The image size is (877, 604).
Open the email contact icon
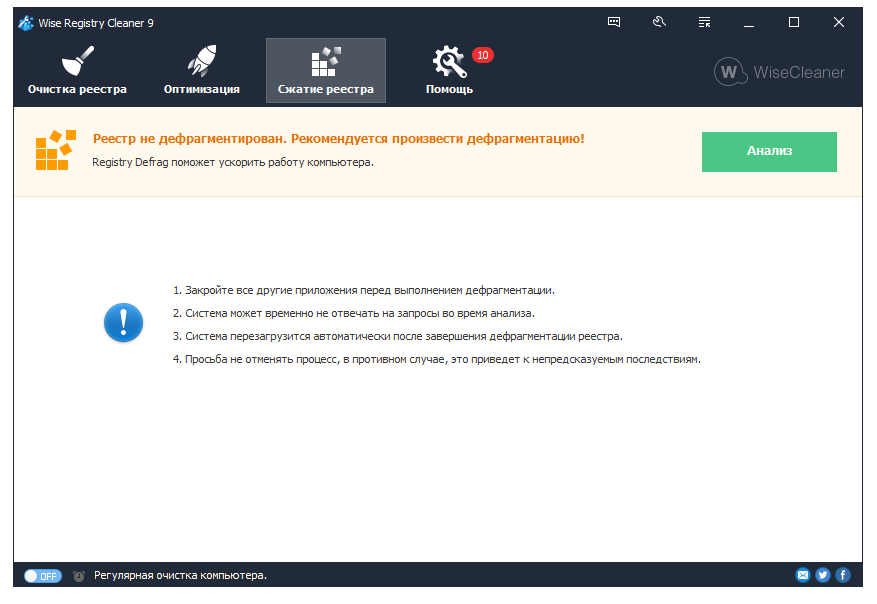[803, 575]
